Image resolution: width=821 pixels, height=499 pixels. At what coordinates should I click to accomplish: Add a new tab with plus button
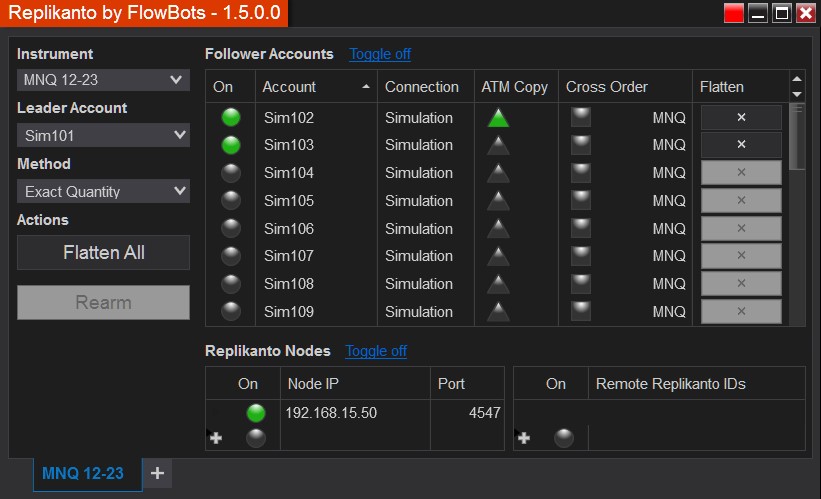pos(158,473)
